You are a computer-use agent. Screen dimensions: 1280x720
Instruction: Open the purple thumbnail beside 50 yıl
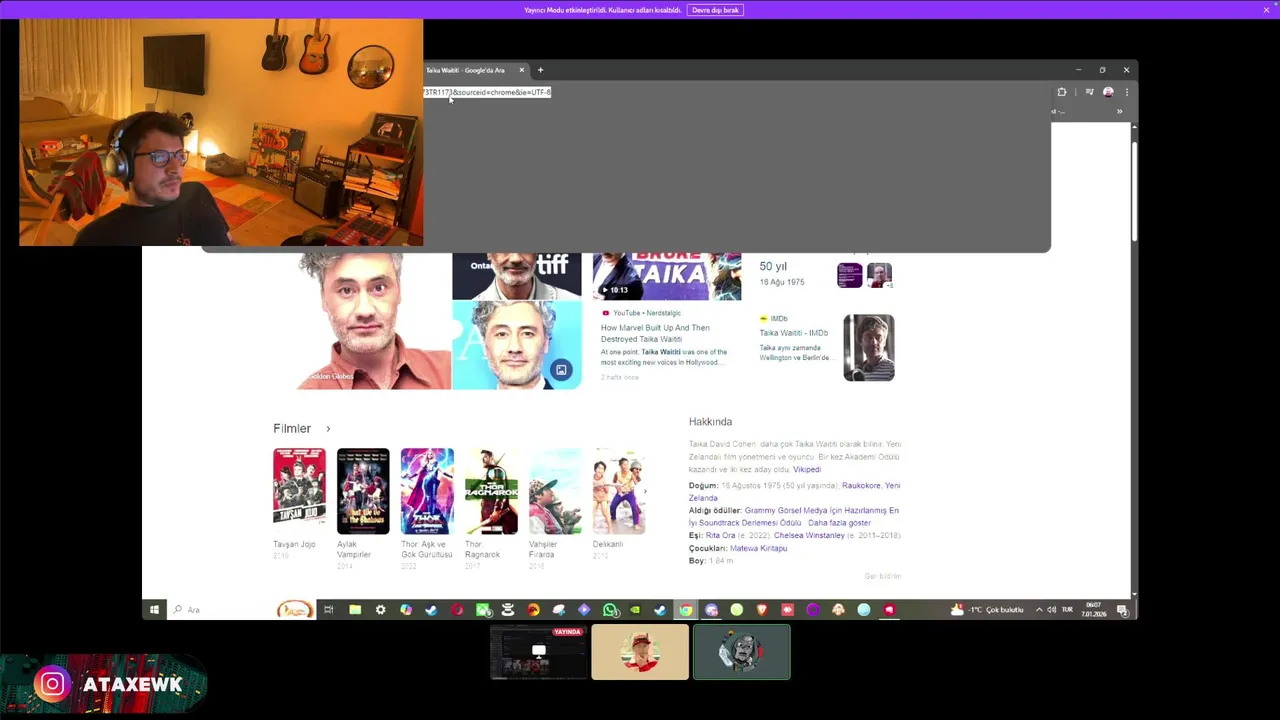[x=850, y=276]
